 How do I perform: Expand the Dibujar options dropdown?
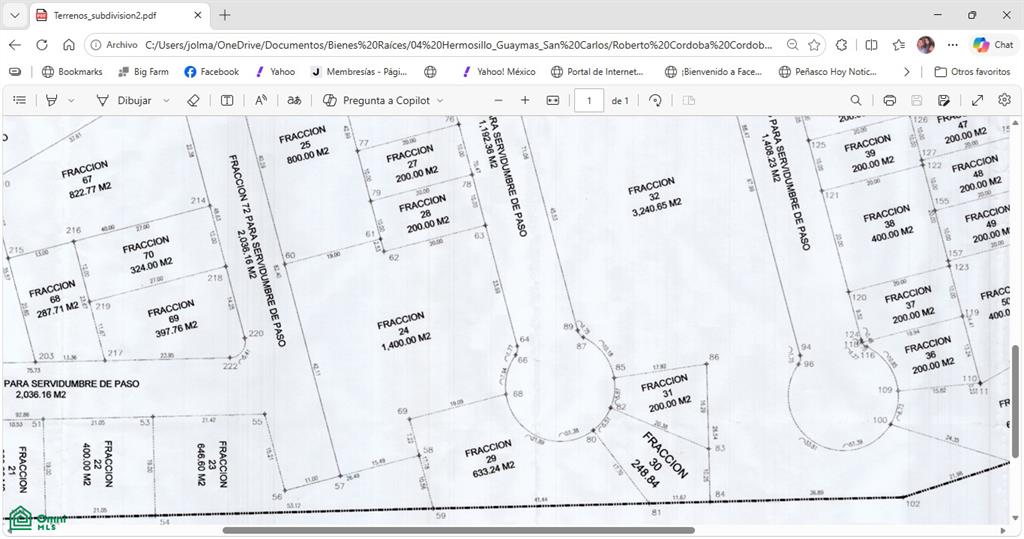click(166, 101)
